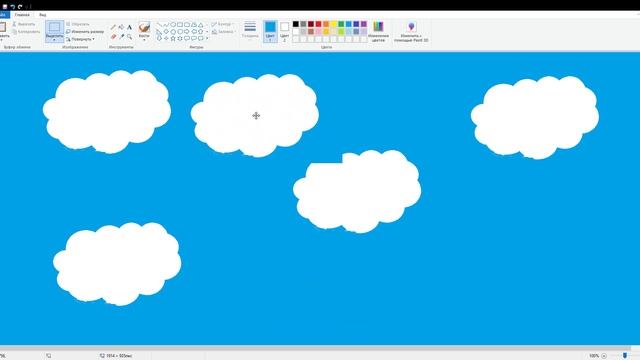Open the line Thickness menu
This screenshot has width=640, height=360.
tap(250, 30)
